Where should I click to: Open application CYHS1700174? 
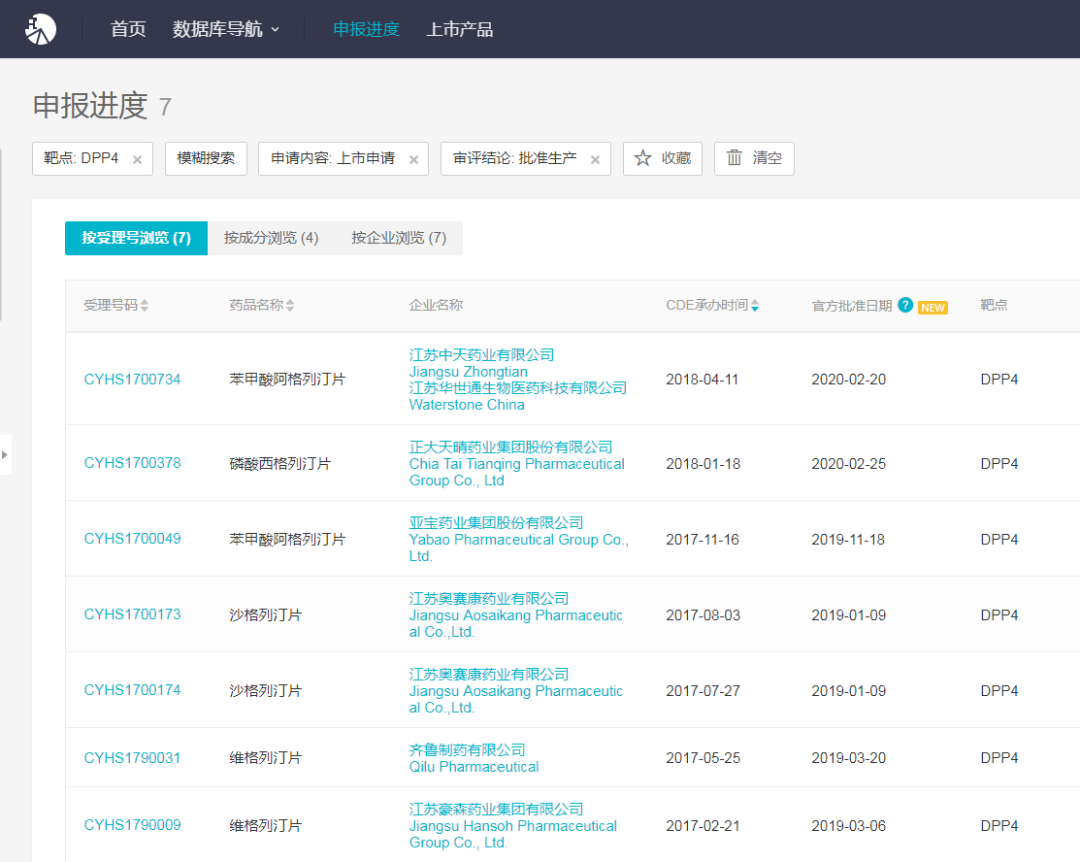pyautogui.click(x=132, y=690)
